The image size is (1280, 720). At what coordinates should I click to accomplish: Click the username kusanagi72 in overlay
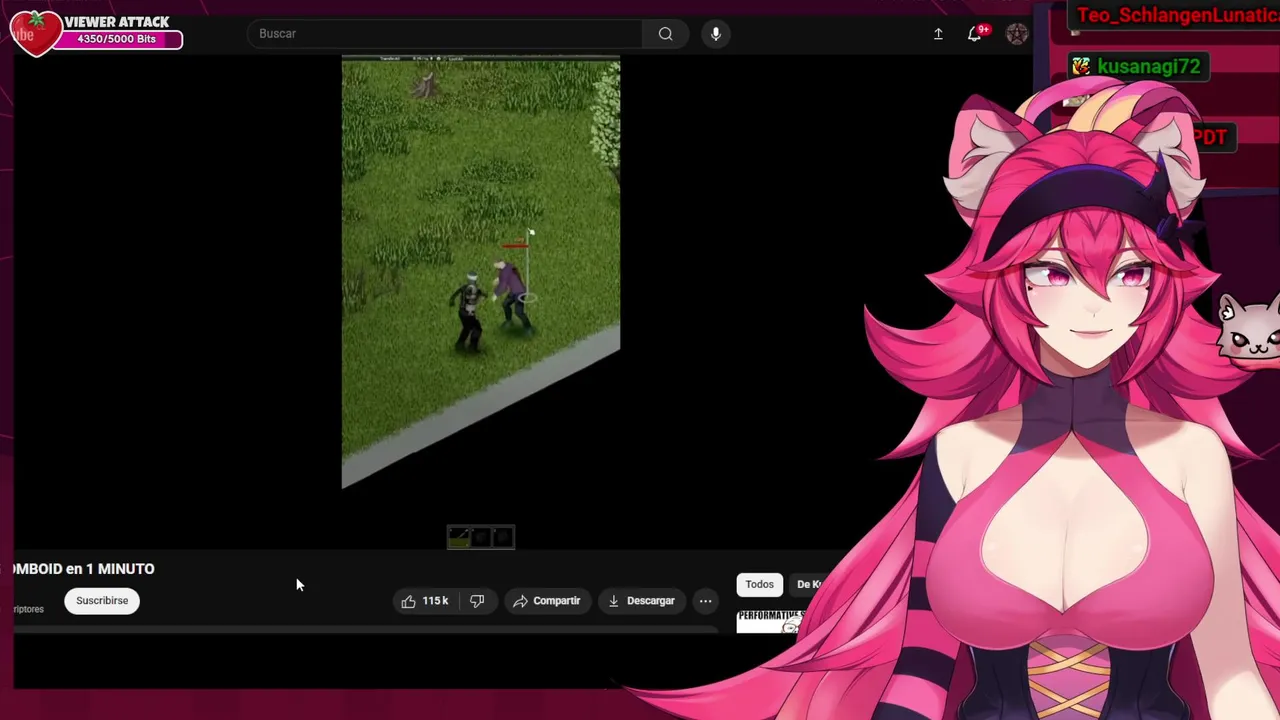click(1148, 67)
